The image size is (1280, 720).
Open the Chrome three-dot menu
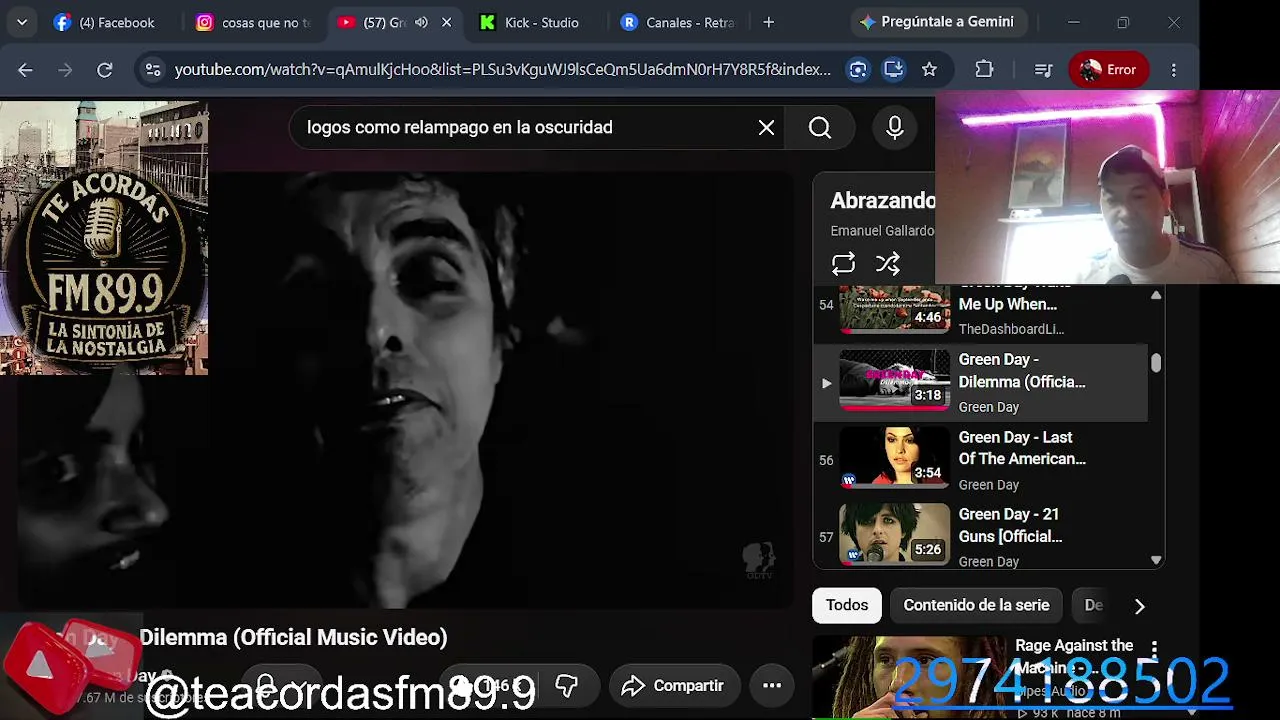click(1174, 69)
